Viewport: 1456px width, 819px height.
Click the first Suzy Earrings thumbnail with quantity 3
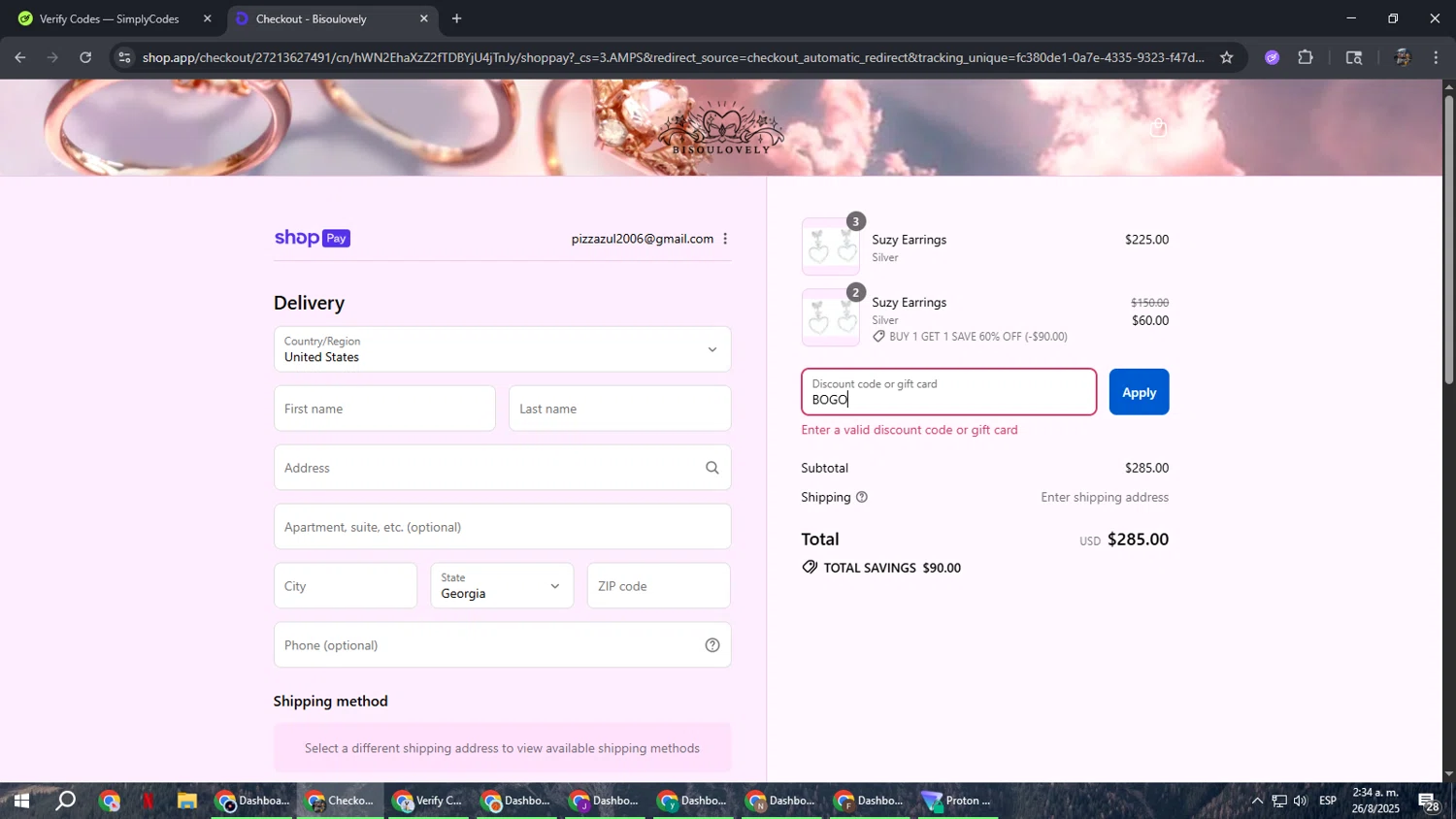(x=831, y=246)
